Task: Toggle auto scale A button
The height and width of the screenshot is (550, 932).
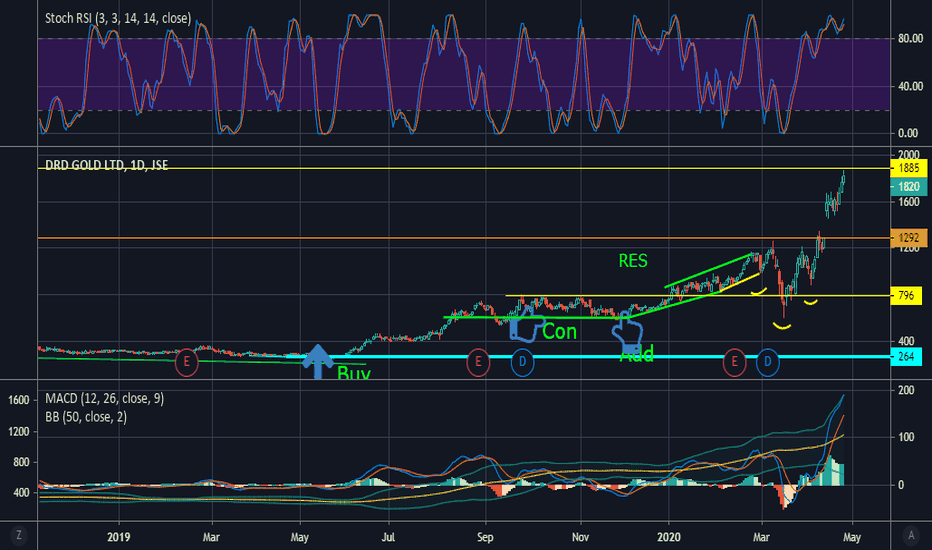Action: (911, 536)
